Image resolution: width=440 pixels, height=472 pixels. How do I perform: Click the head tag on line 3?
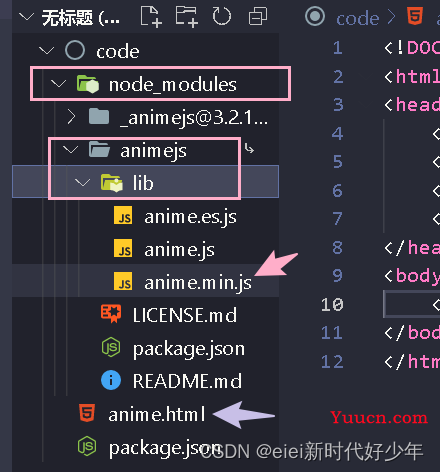[x=418, y=105]
